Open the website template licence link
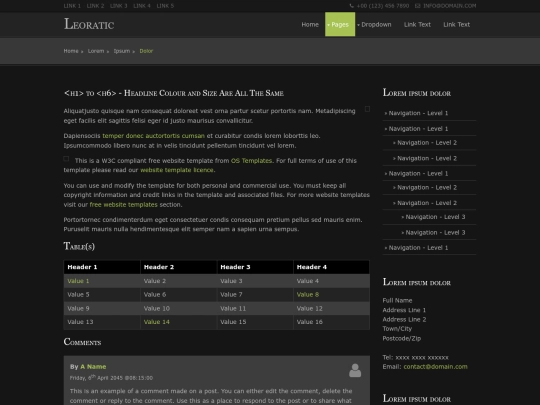540x405 pixels. click(x=177, y=170)
